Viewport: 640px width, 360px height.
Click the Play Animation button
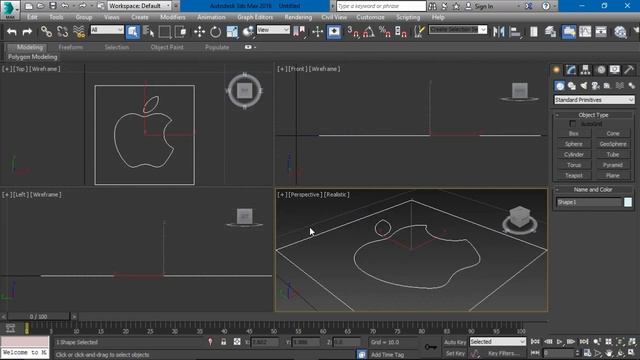coord(559,342)
